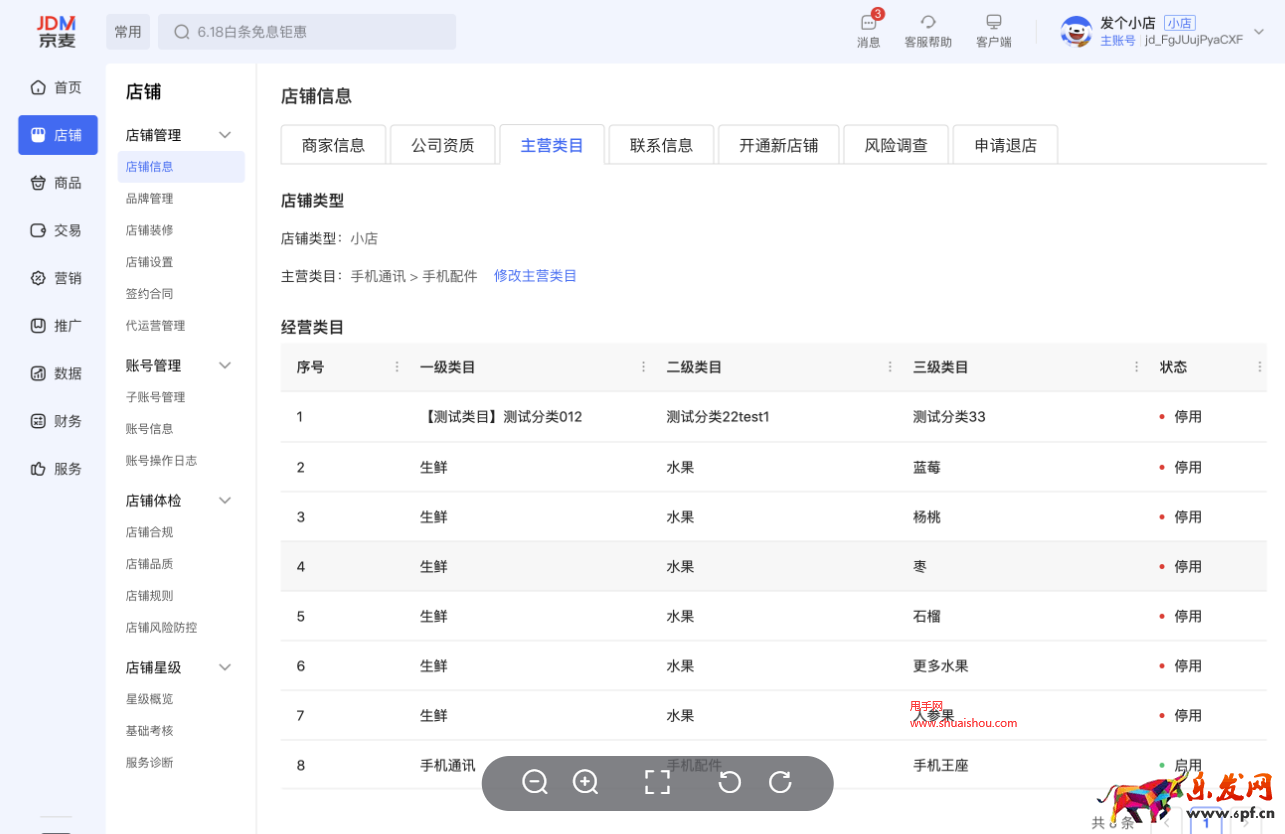Open 星级概览 in side menu
The width and height of the screenshot is (1285, 834).
click(x=149, y=699)
